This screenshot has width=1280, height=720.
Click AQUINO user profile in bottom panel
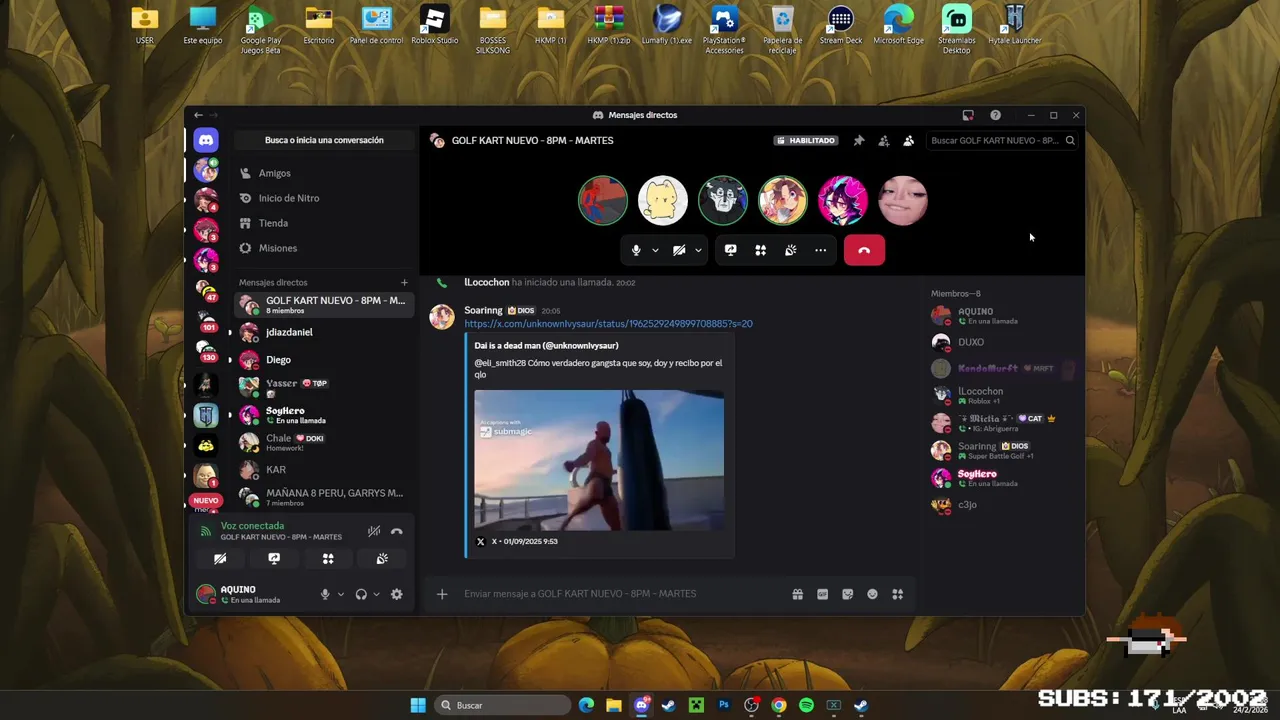click(252, 594)
